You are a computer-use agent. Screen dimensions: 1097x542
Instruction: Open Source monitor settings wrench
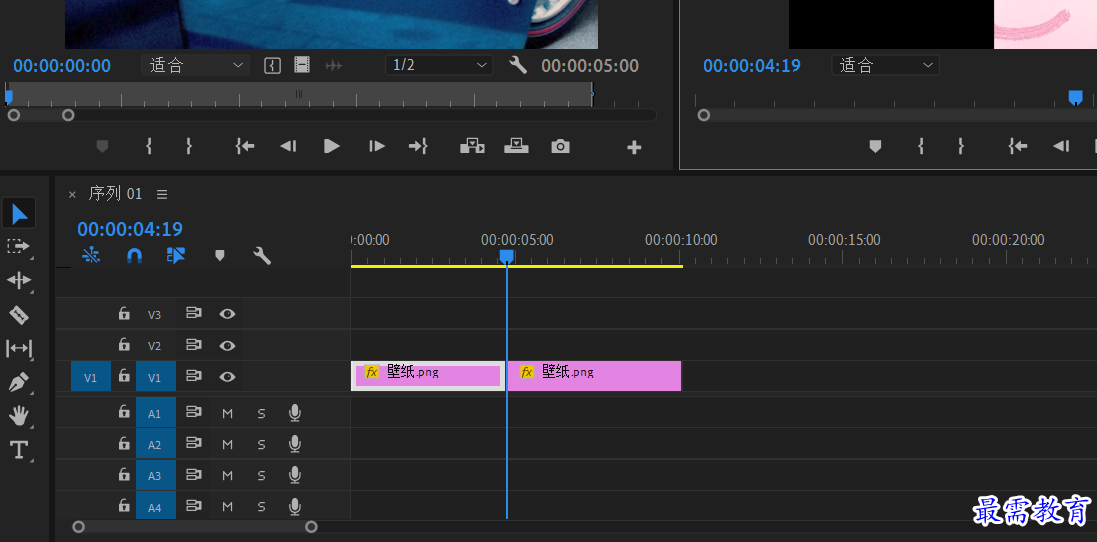[518, 66]
